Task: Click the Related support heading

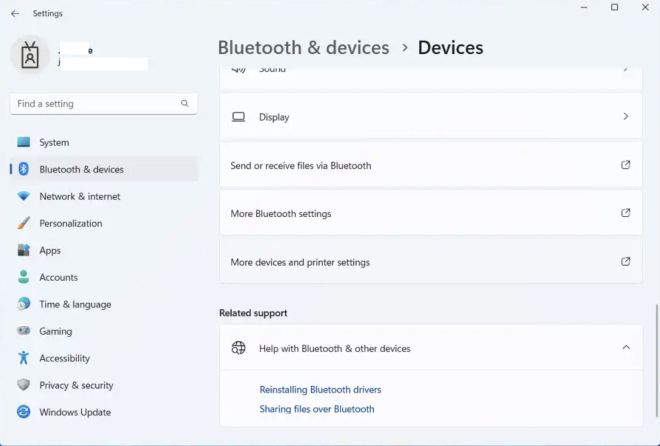Action: tap(253, 313)
